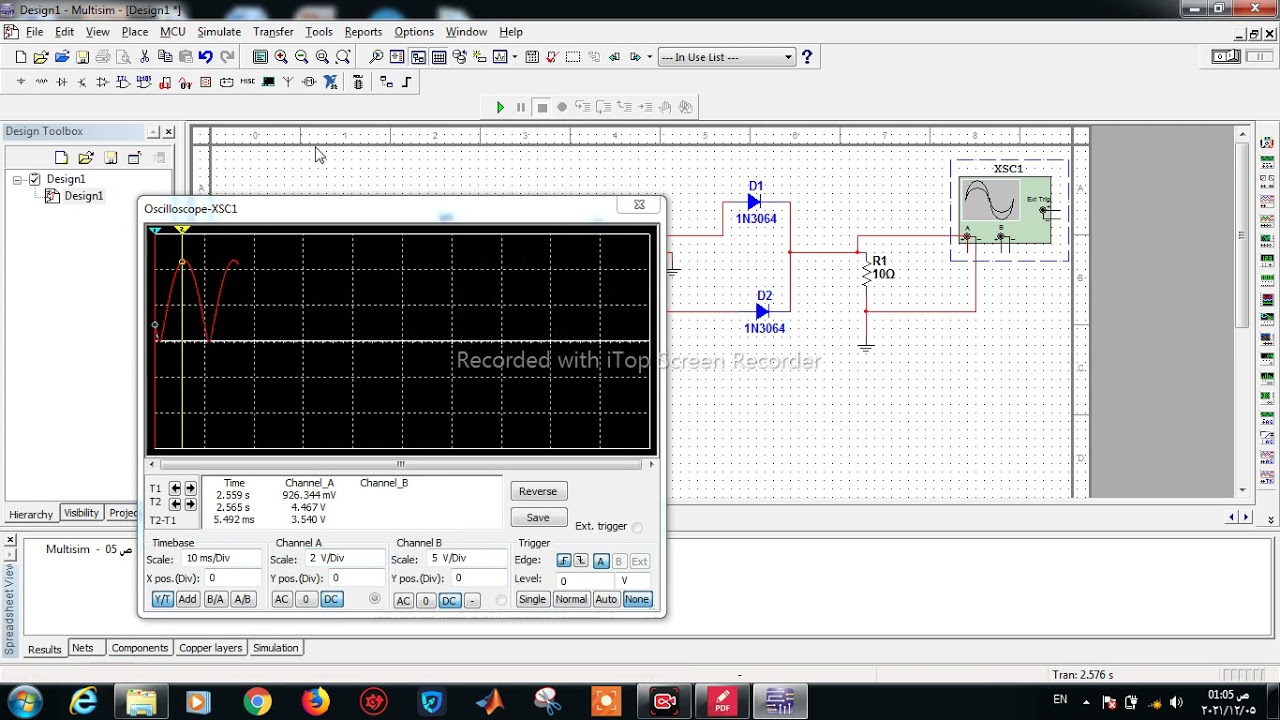The height and width of the screenshot is (720, 1280).
Task: Toggle Design1 checkbox in Design Toolbox
Action: click(35, 179)
